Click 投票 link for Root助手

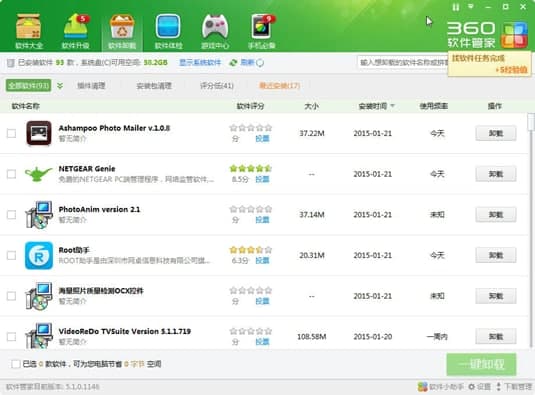point(262,261)
